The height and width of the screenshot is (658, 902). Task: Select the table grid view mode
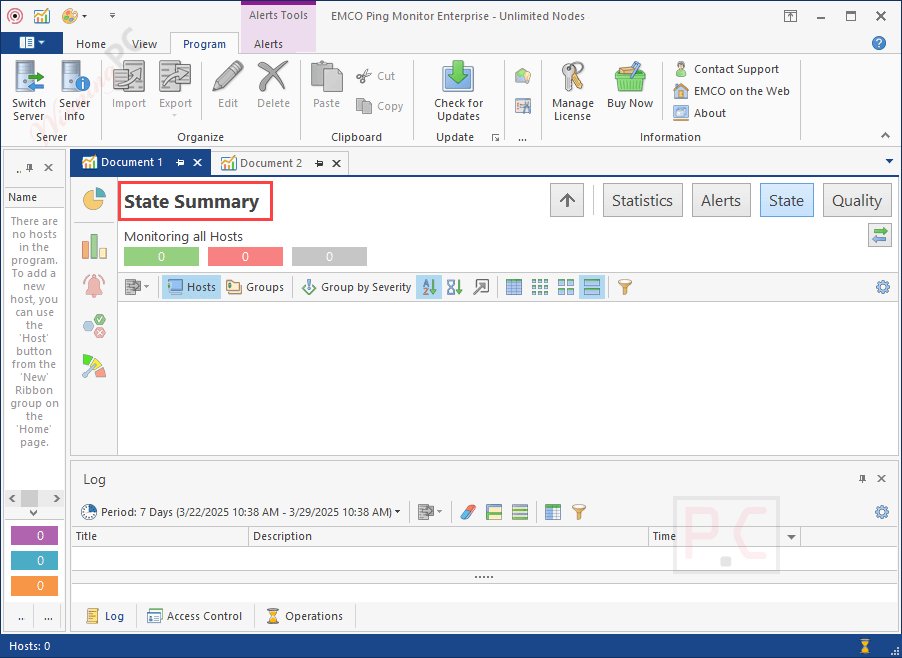[x=514, y=286]
